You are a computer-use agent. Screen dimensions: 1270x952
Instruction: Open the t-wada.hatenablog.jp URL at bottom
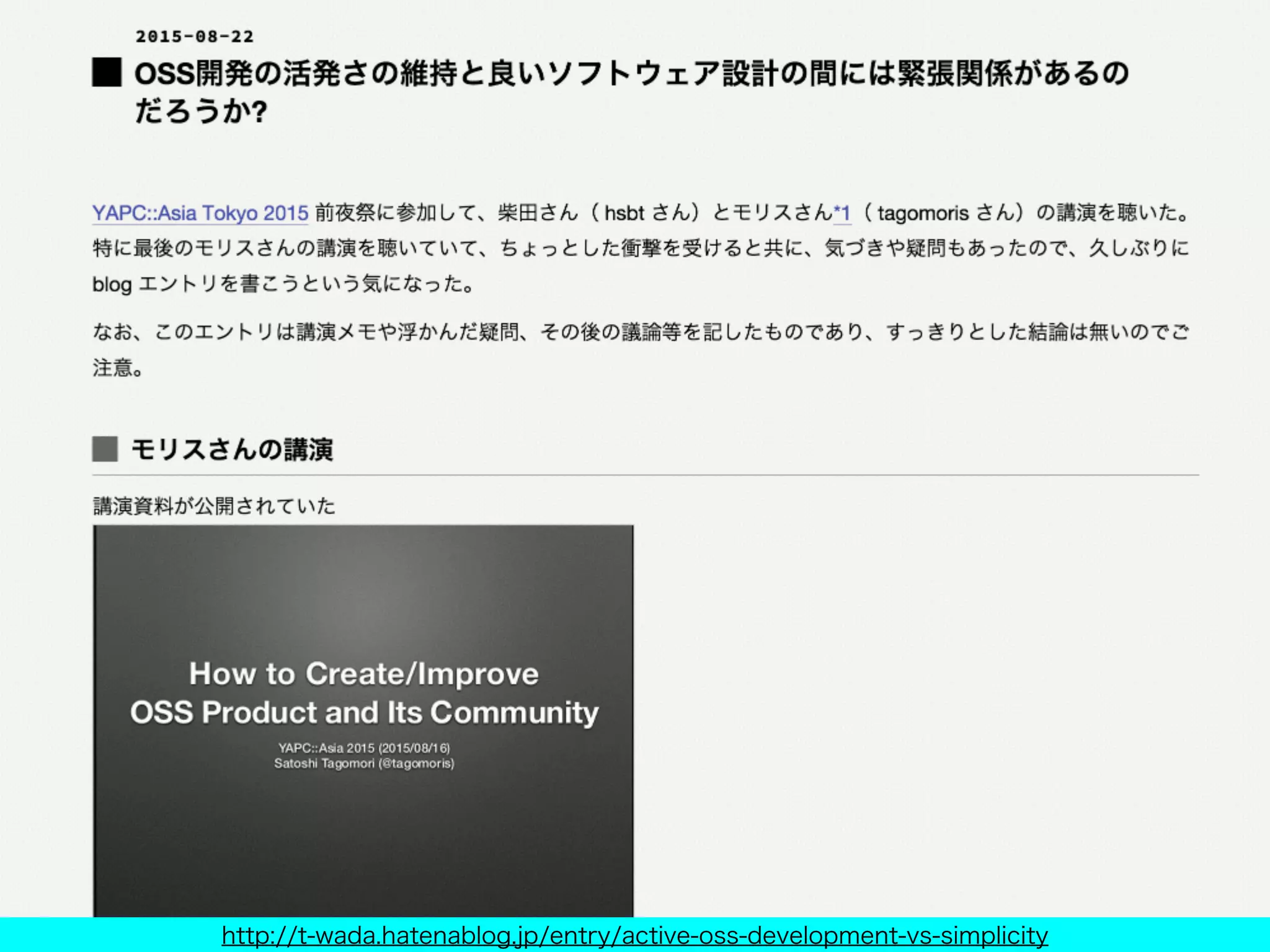634,935
